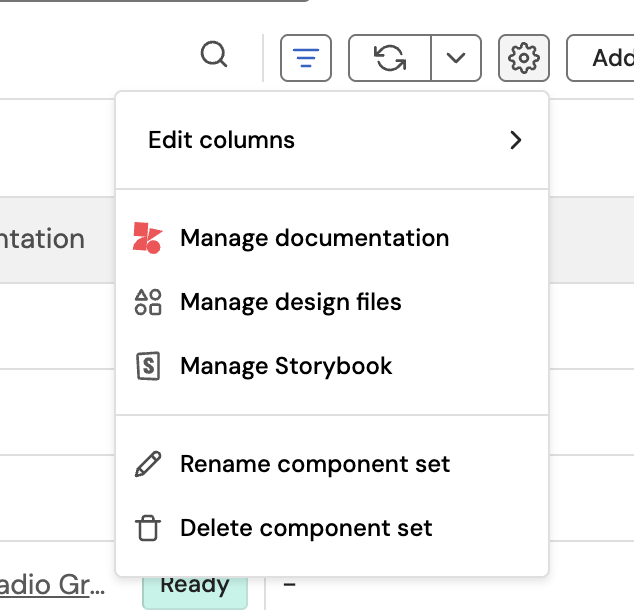Expand the dropdown arrow beside the sync button
634x610 pixels.
pos(456,58)
